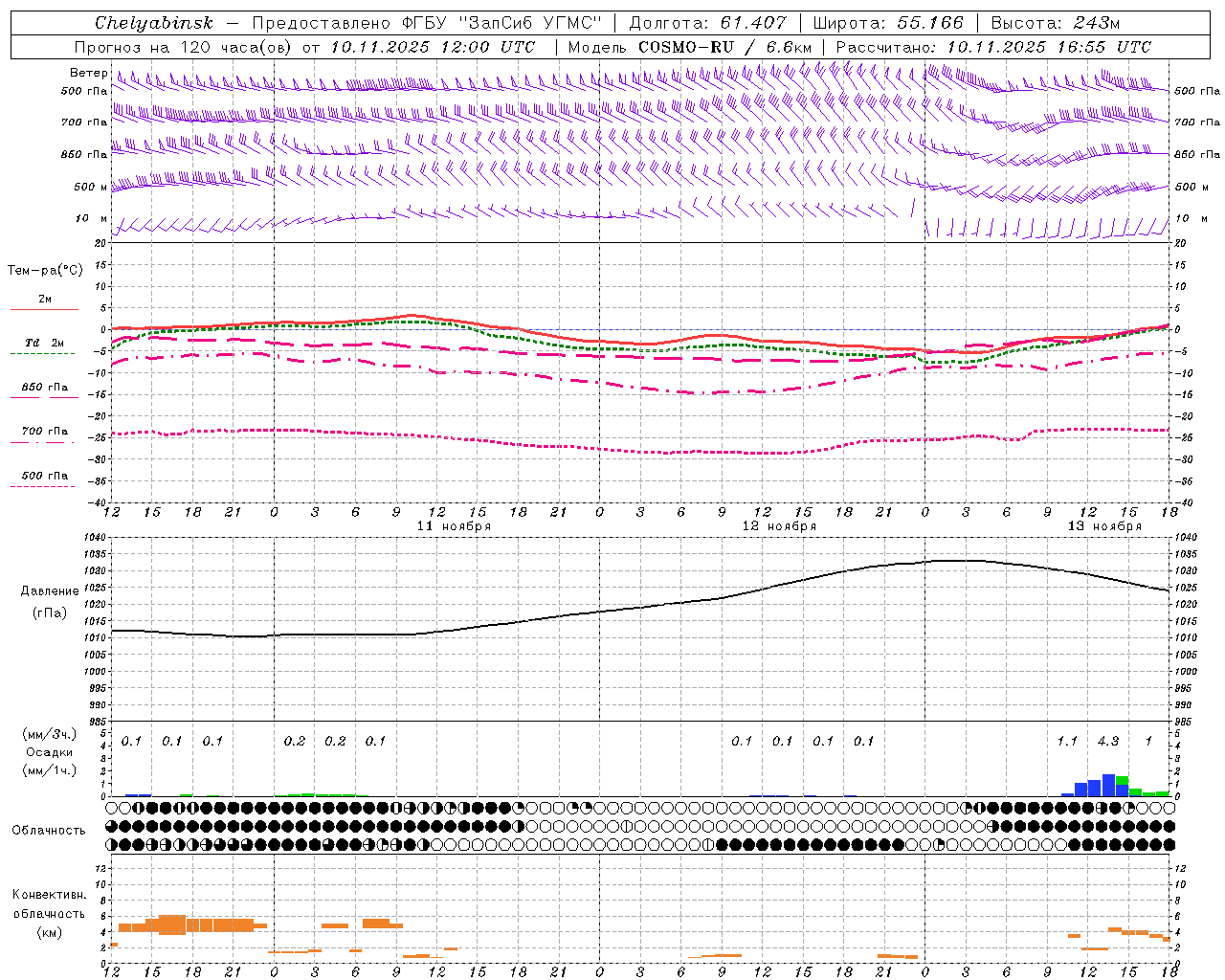Click the forecast length Прогноз на 120 часа(ов)

point(185,47)
